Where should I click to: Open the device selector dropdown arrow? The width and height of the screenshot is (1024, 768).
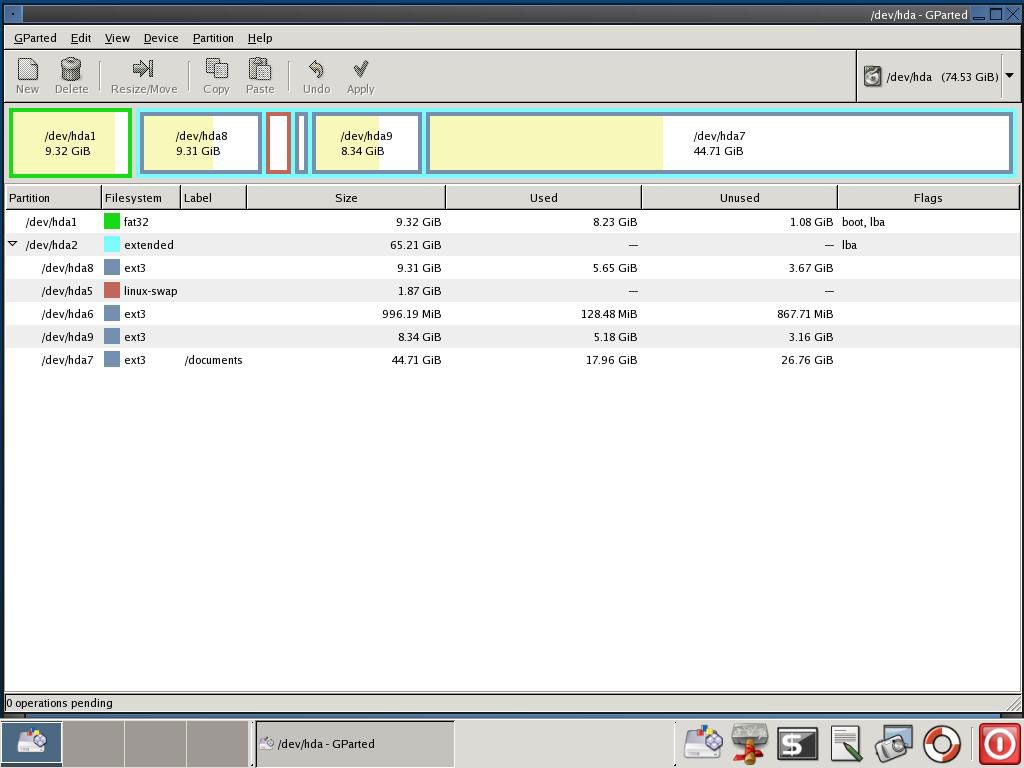click(1010, 76)
